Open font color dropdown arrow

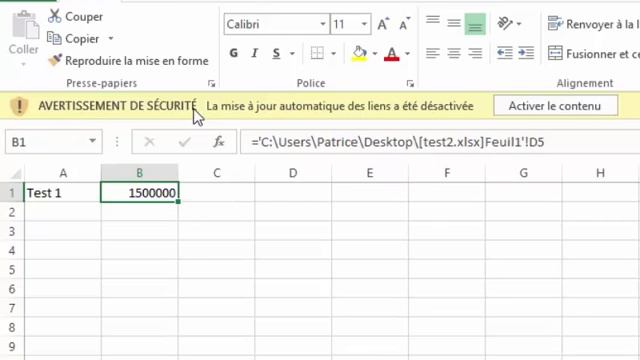click(407, 53)
